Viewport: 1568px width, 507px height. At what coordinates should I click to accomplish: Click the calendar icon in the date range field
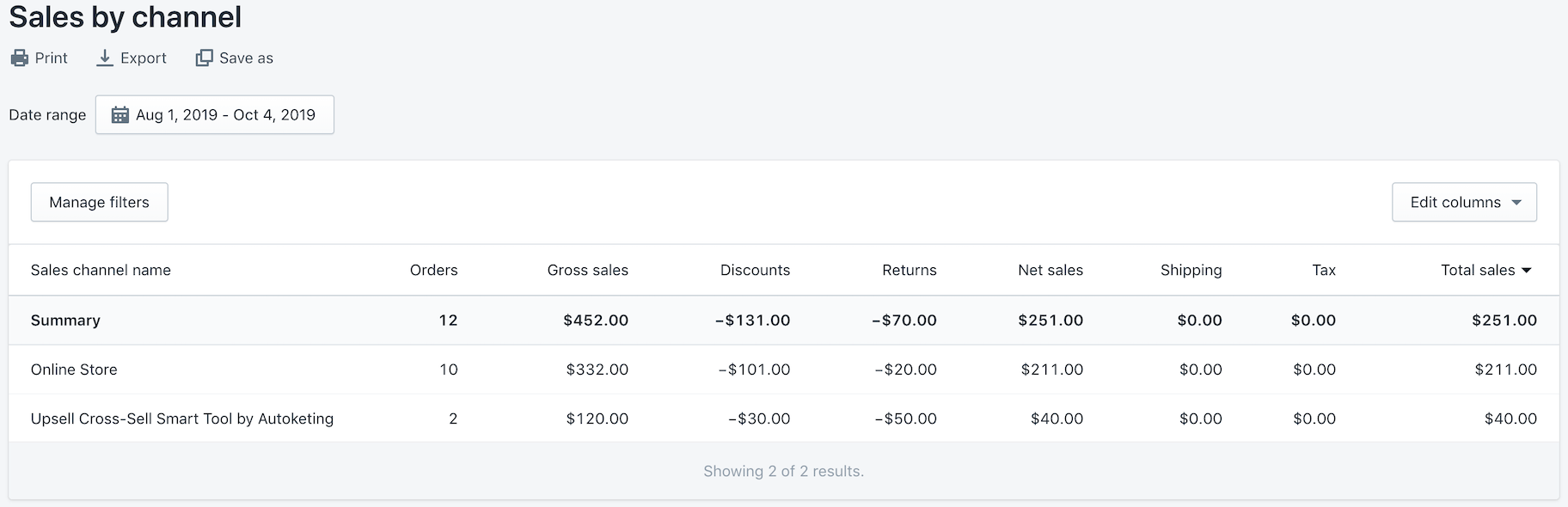tap(121, 114)
